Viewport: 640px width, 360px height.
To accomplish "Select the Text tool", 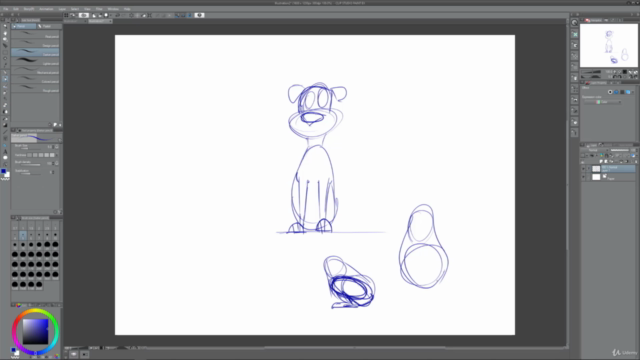I will (x=5, y=152).
